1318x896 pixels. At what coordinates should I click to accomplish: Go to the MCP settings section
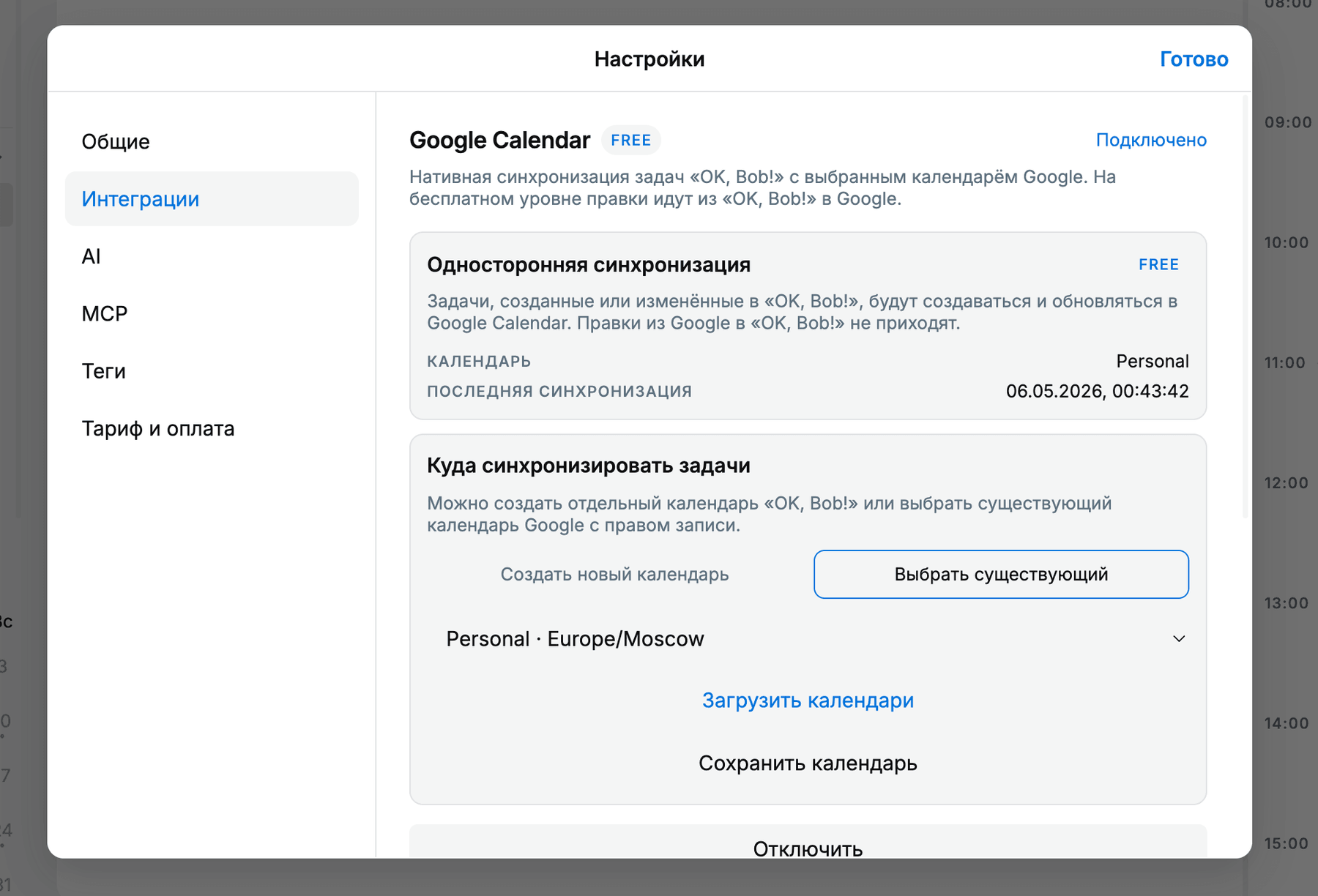coord(212,313)
